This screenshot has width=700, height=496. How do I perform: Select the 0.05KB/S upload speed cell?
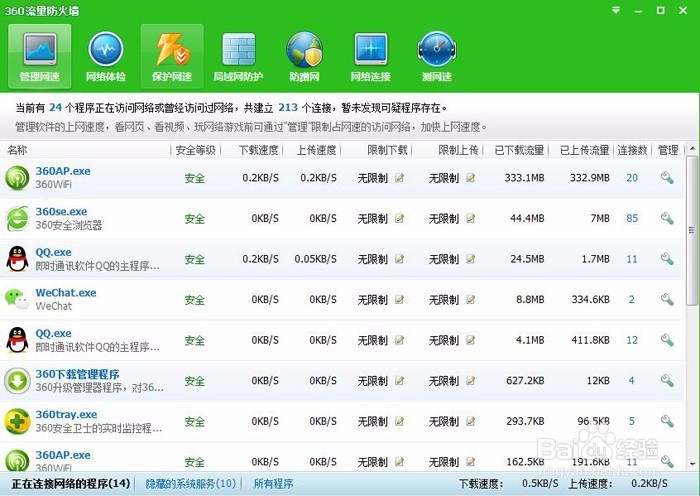pos(316,259)
